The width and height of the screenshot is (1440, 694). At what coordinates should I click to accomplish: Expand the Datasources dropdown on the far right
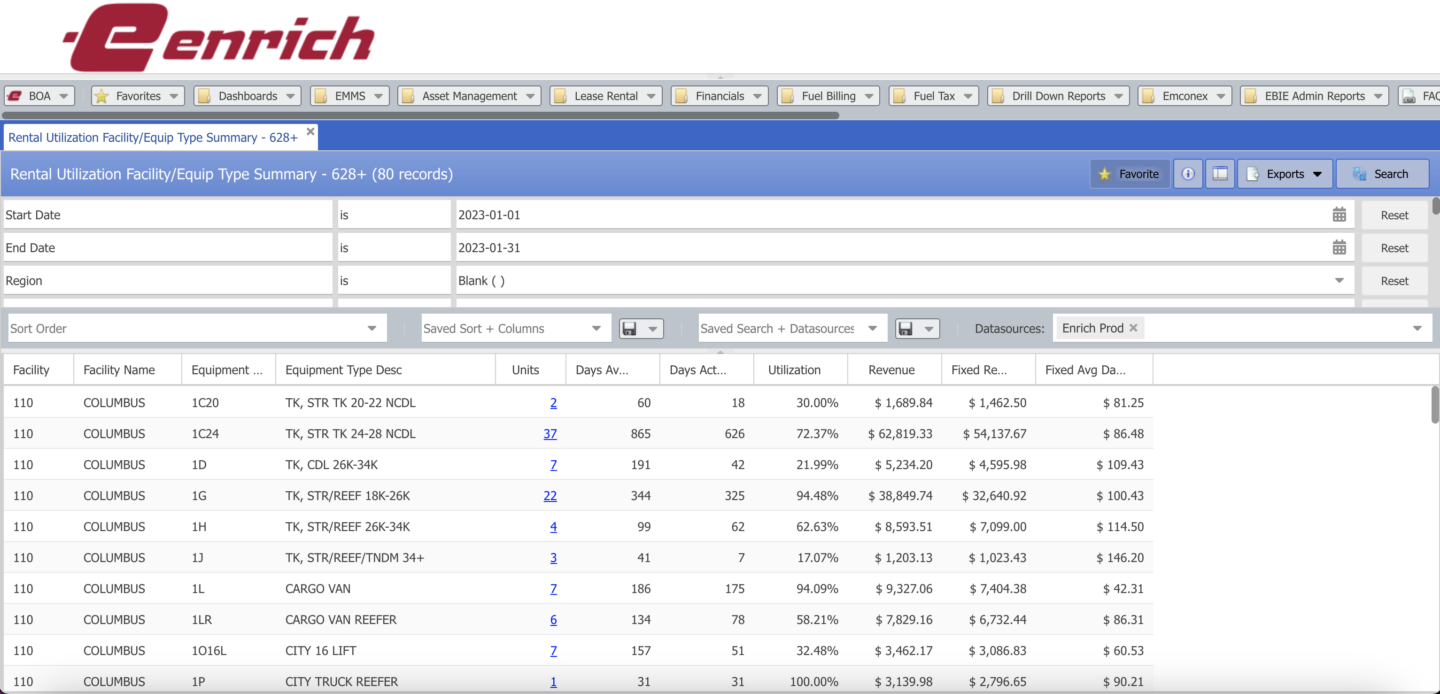tap(1417, 327)
